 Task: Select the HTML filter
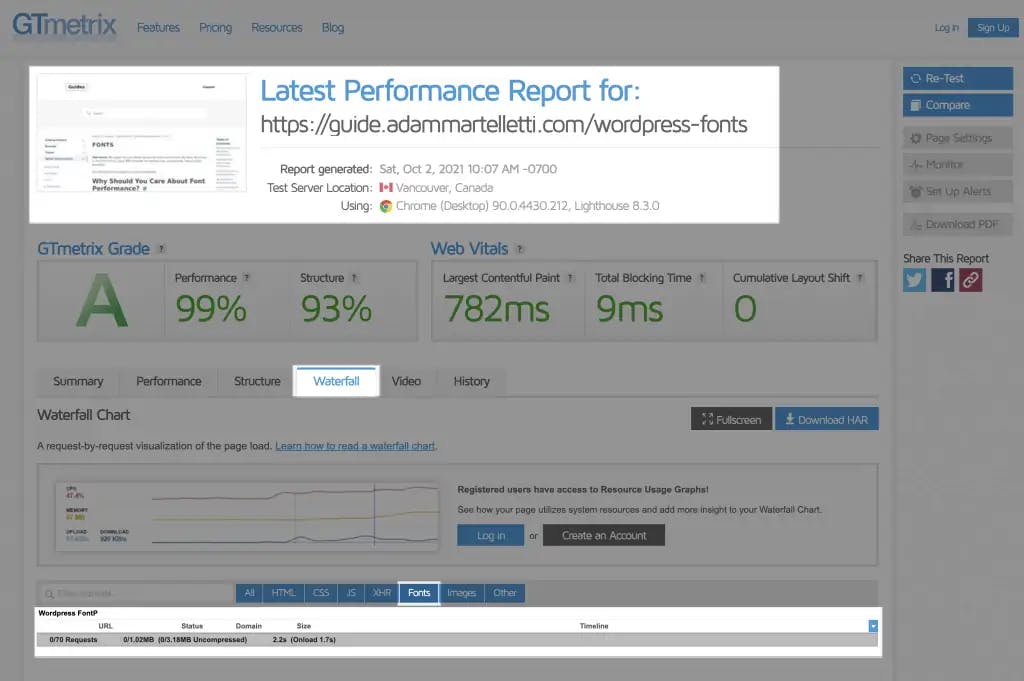283,593
